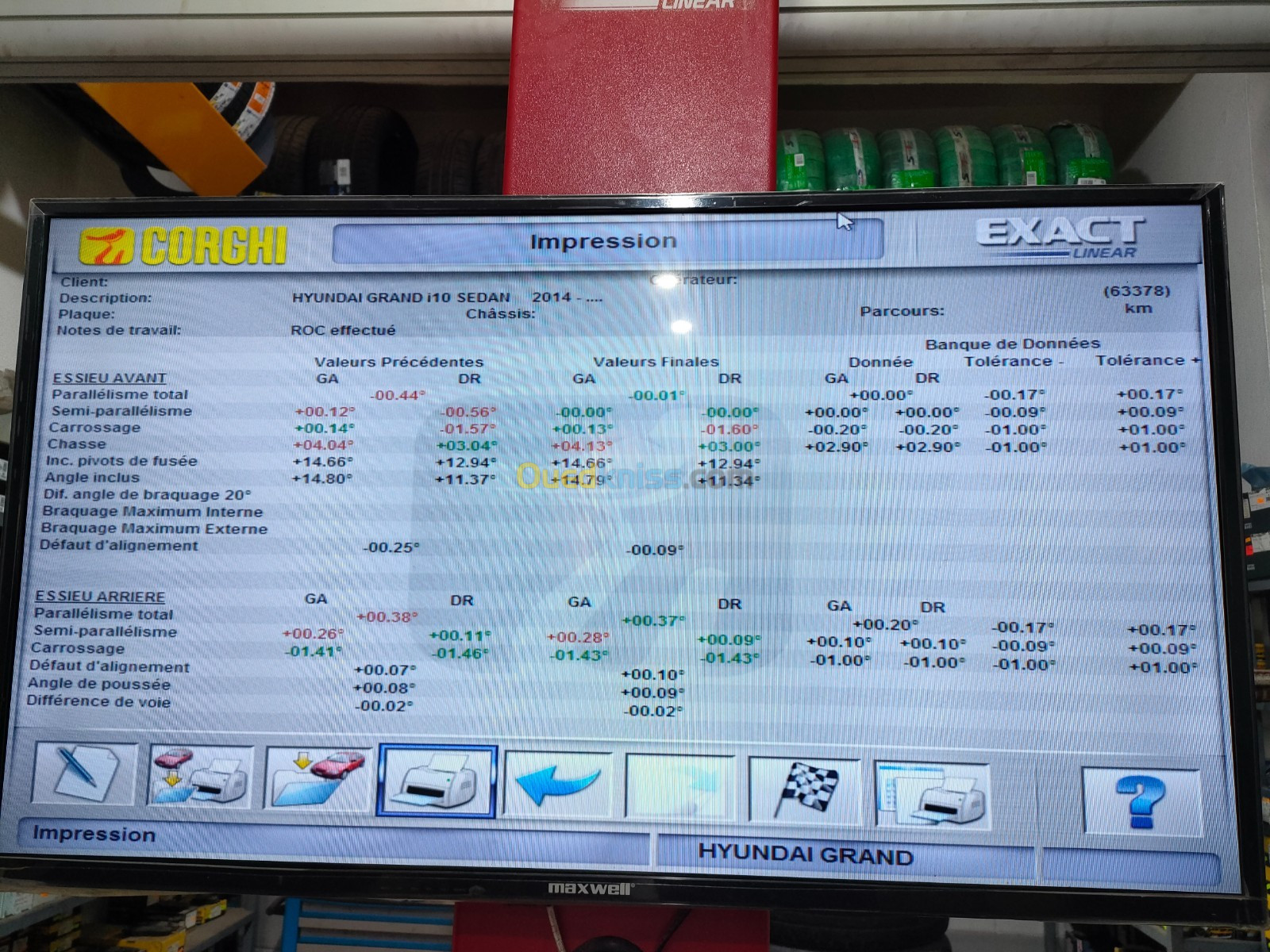
Task: Select the Angle inclus row label
Action: tap(91, 478)
